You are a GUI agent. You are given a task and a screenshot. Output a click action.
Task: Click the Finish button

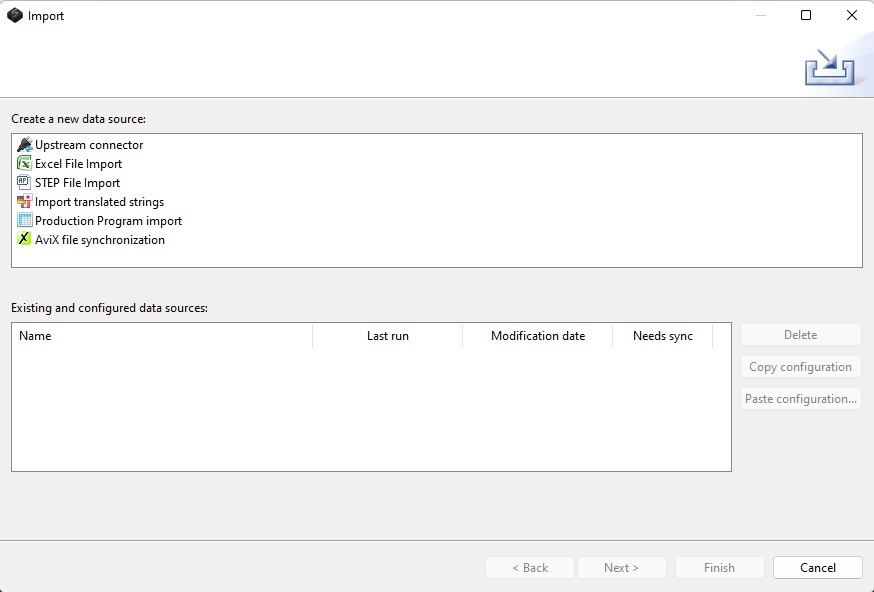(719, 568)
